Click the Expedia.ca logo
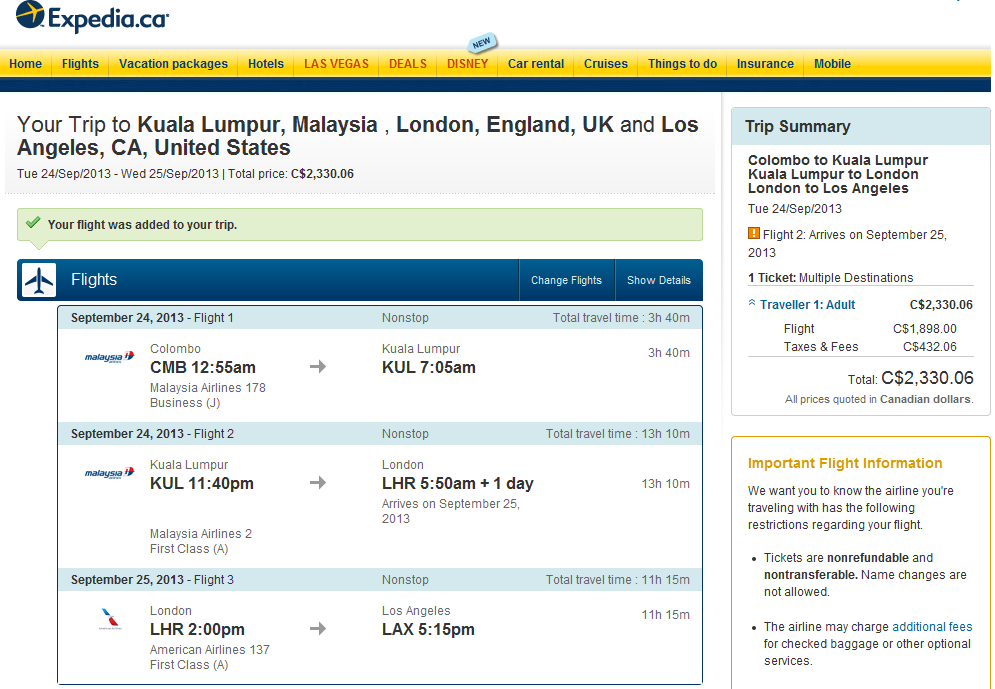The height and width of the screenshot is (689, 995). coord(92,17)
